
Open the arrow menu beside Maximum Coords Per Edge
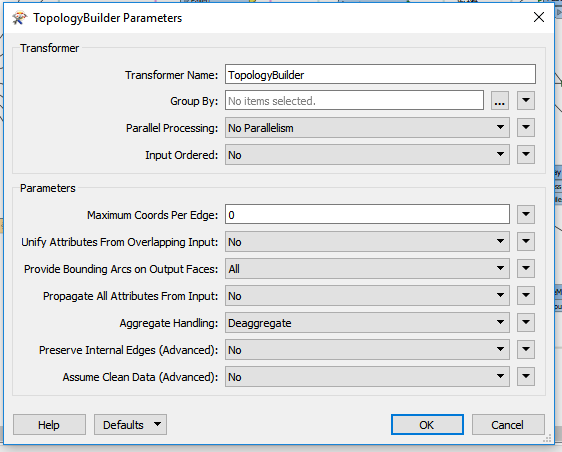coord(526,215)
